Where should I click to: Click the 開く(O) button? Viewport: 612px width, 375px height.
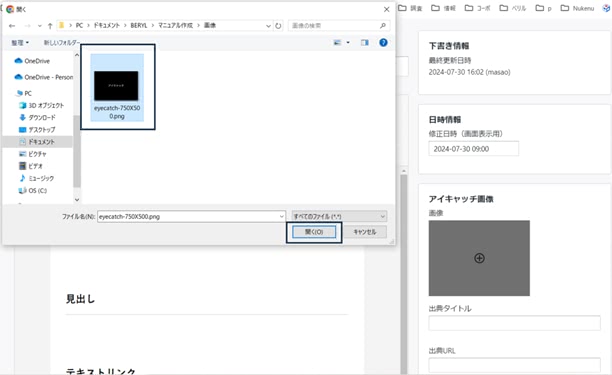[314, 232]
